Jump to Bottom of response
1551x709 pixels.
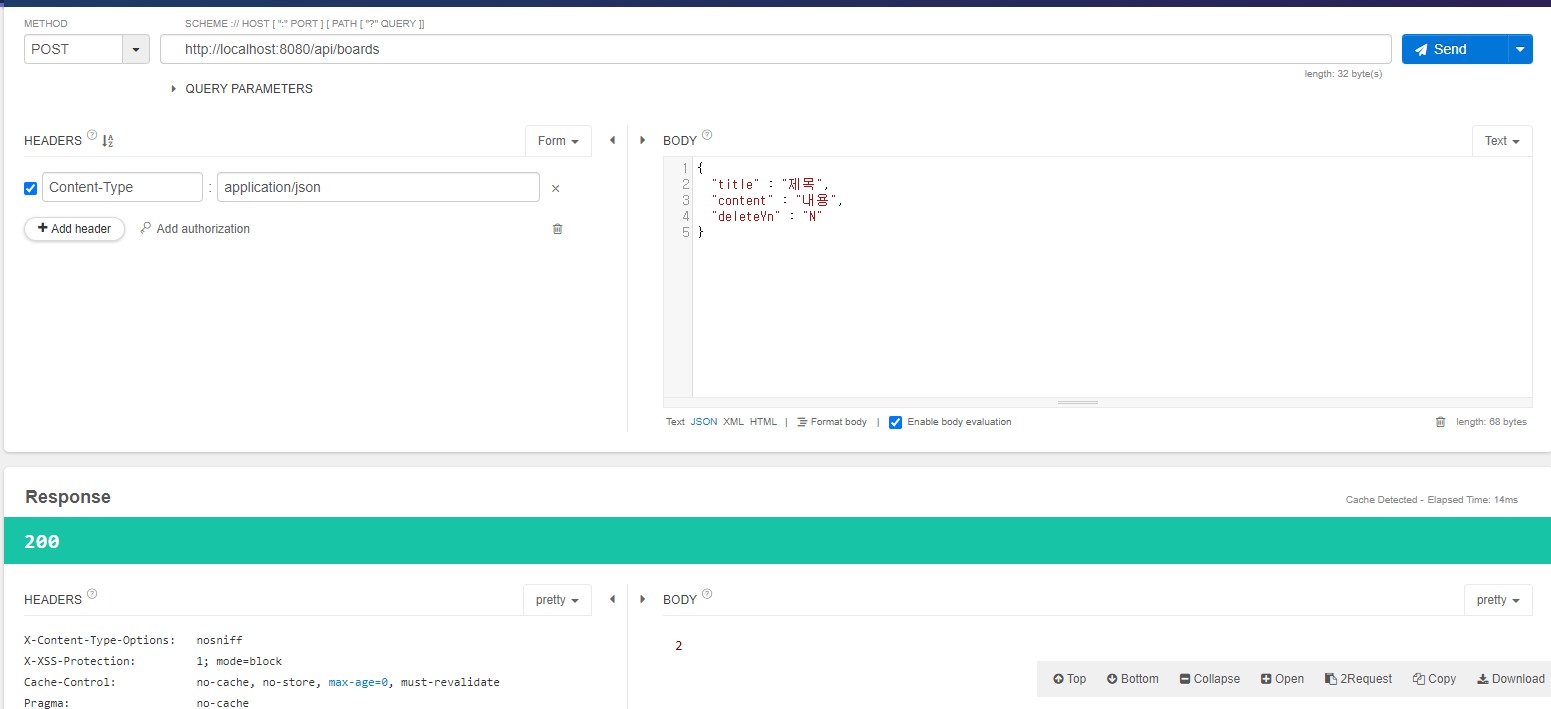click(1132, 679)
